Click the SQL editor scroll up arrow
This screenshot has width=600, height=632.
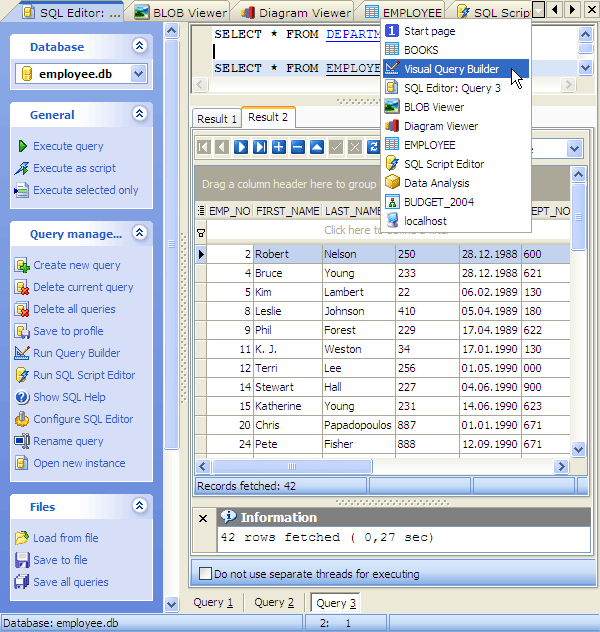click(585, 35)
